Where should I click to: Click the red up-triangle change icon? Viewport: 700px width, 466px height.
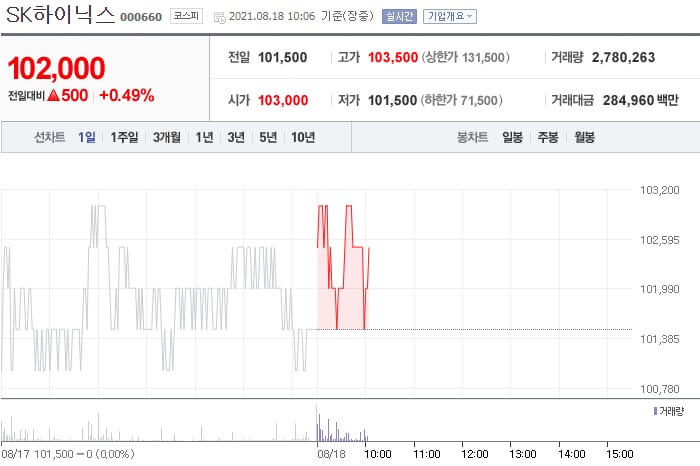(x=53, y=95)
